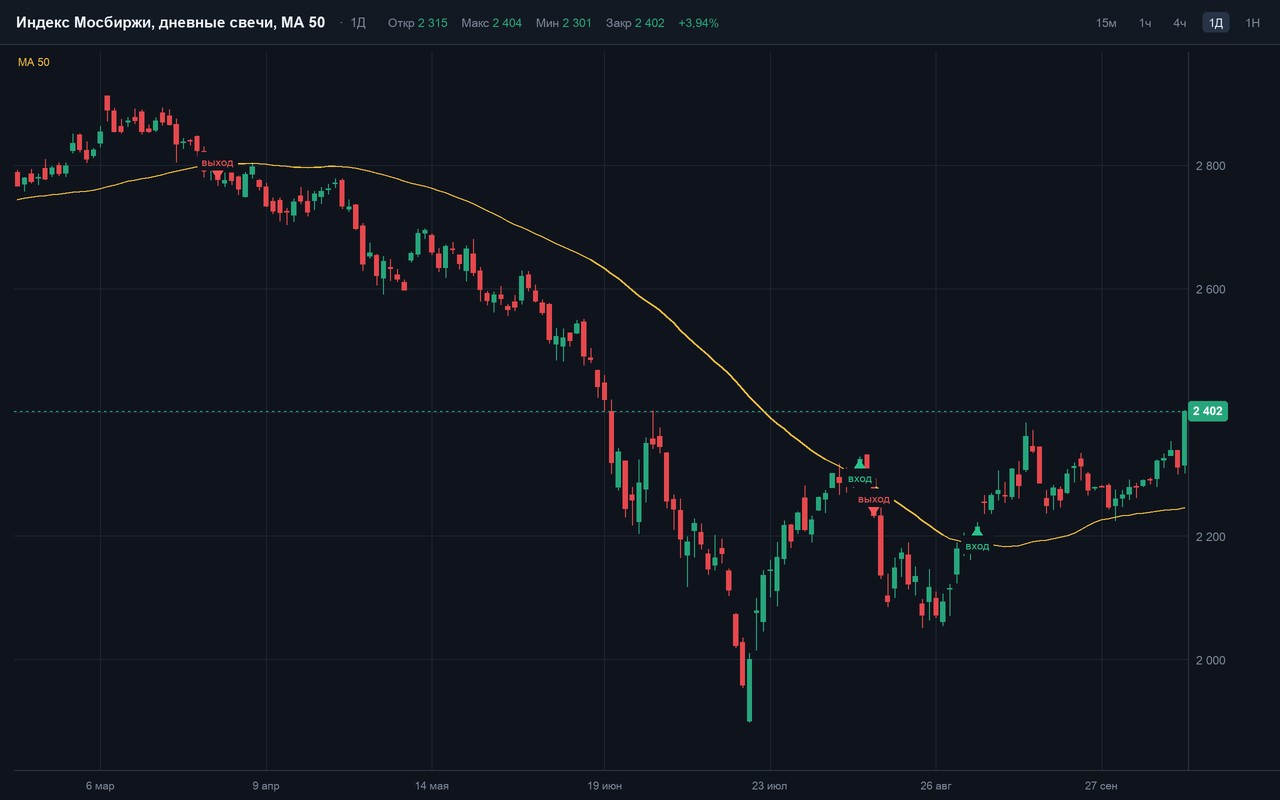Choose the 4ч timeframe
The width and height of the screenshot is (1280, 800).
1180,23
